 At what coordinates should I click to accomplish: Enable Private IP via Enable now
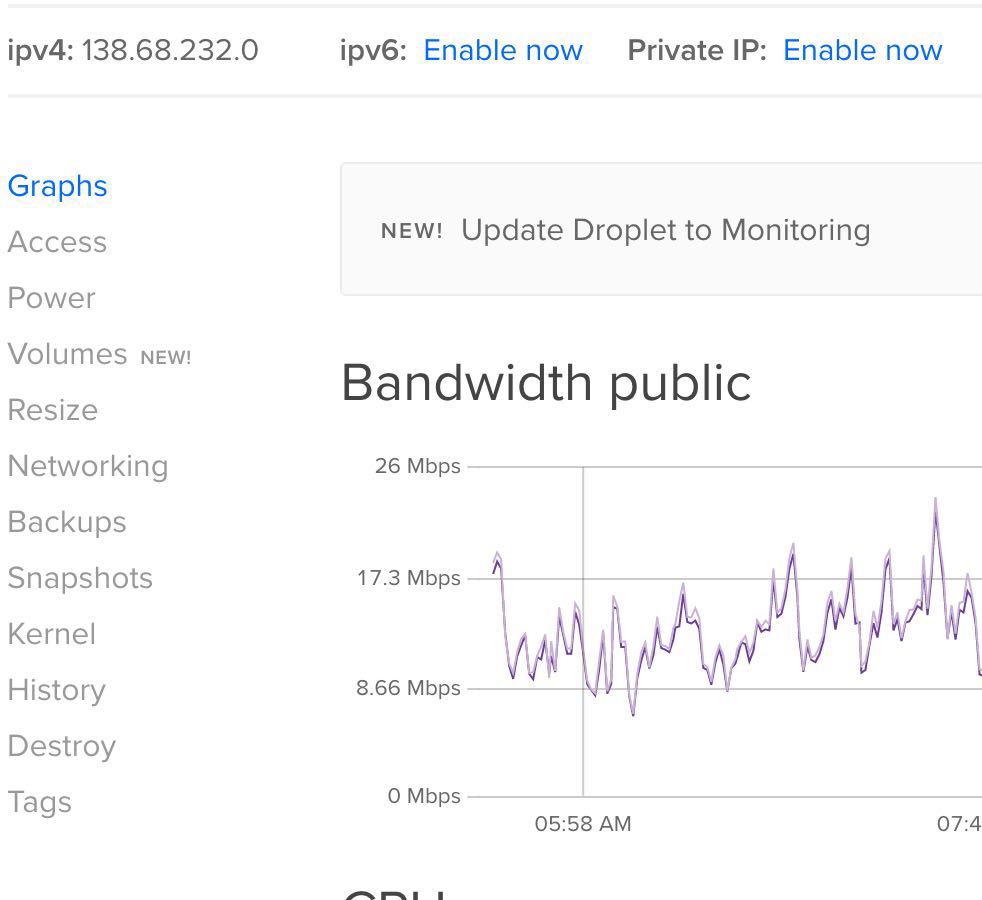pos(862,51)
